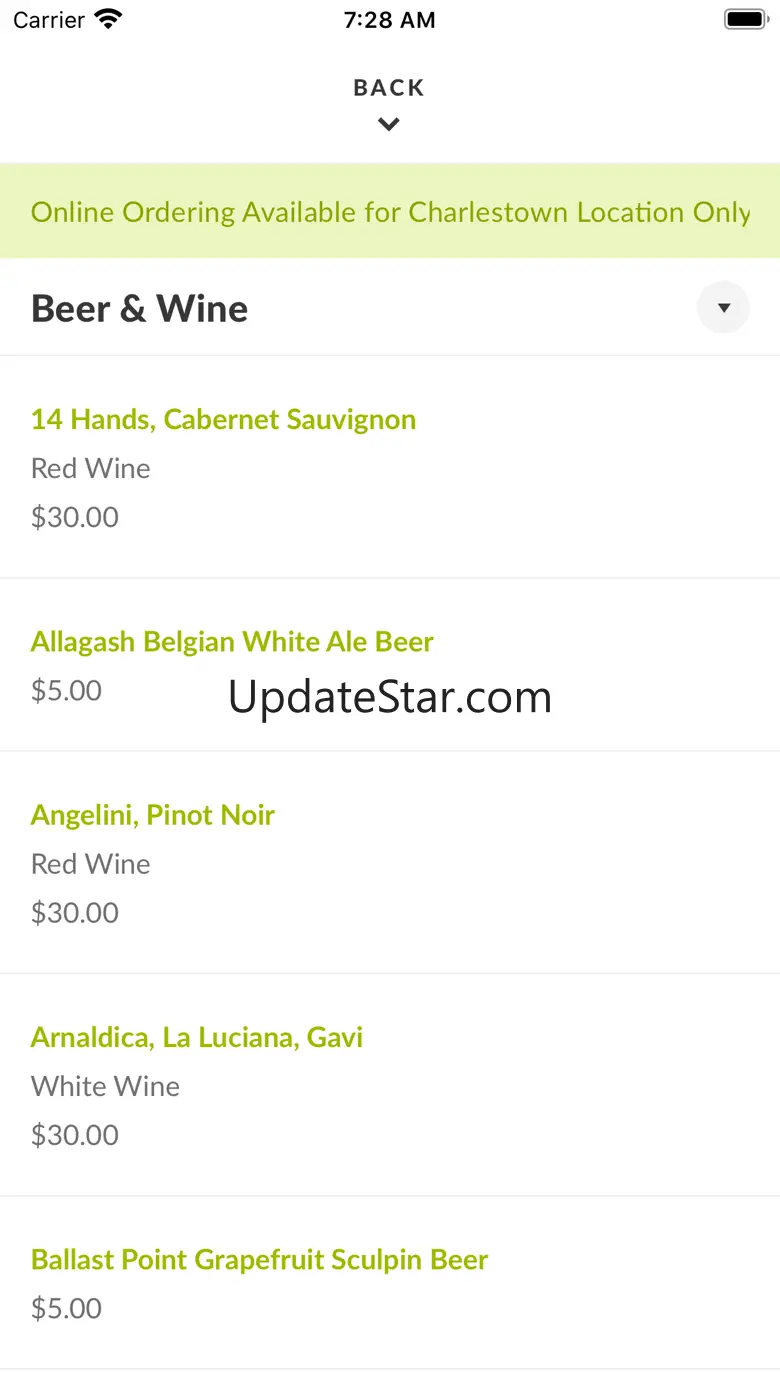Open Ballast Point Grapefruit Sculpin Beer
This screenshot has height=1387, width=780.
point(259,1259)
